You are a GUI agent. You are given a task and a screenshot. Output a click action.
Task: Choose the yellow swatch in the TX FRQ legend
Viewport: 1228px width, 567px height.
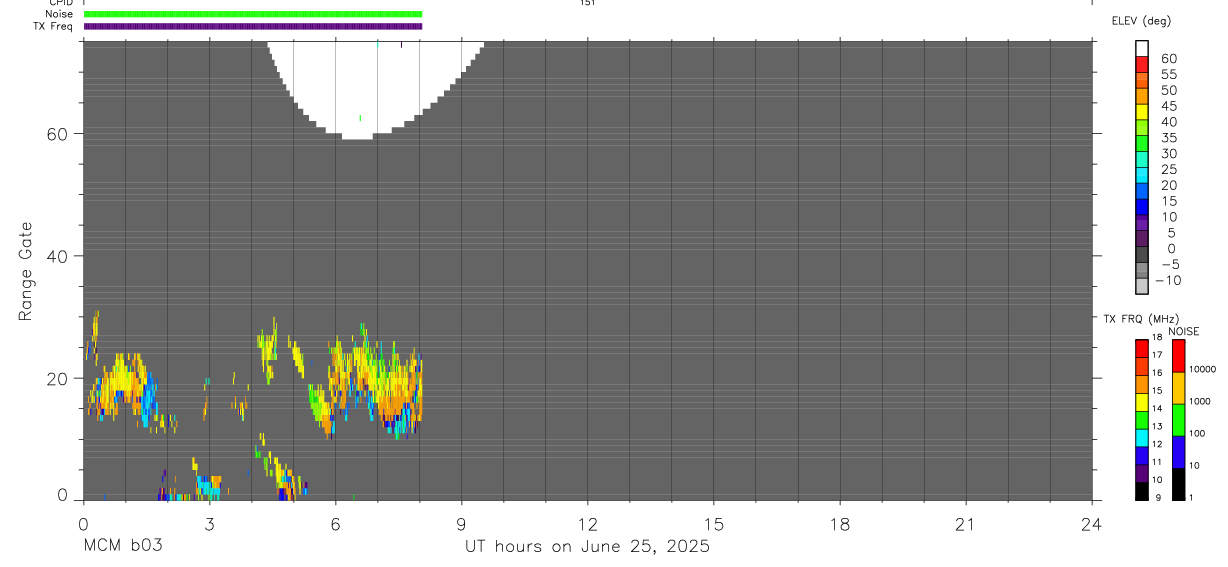pos(1141,402)
